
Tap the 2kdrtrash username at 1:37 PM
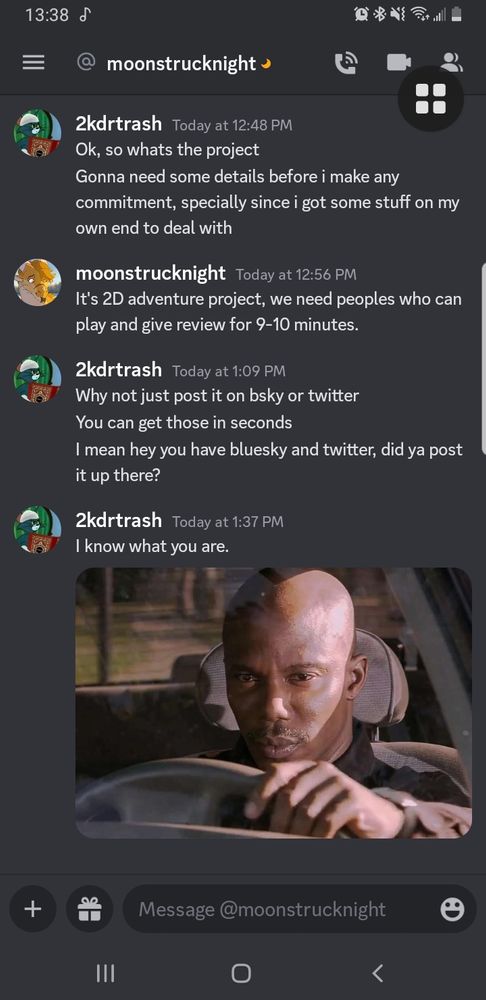pyautogui.click(x=119, y=520)
